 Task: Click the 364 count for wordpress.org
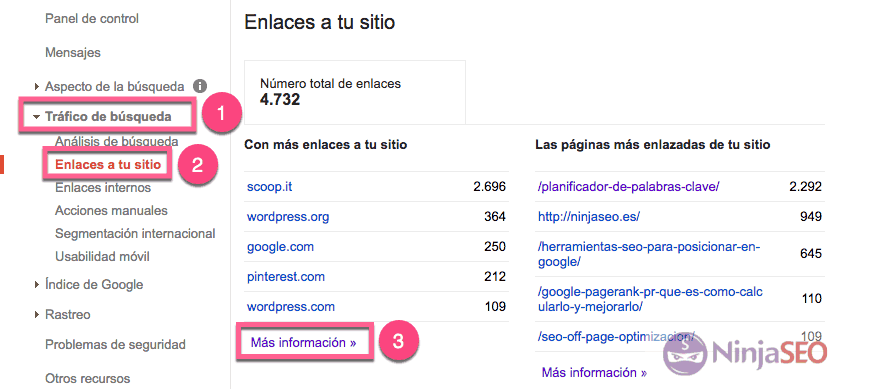tap(495, 216)
